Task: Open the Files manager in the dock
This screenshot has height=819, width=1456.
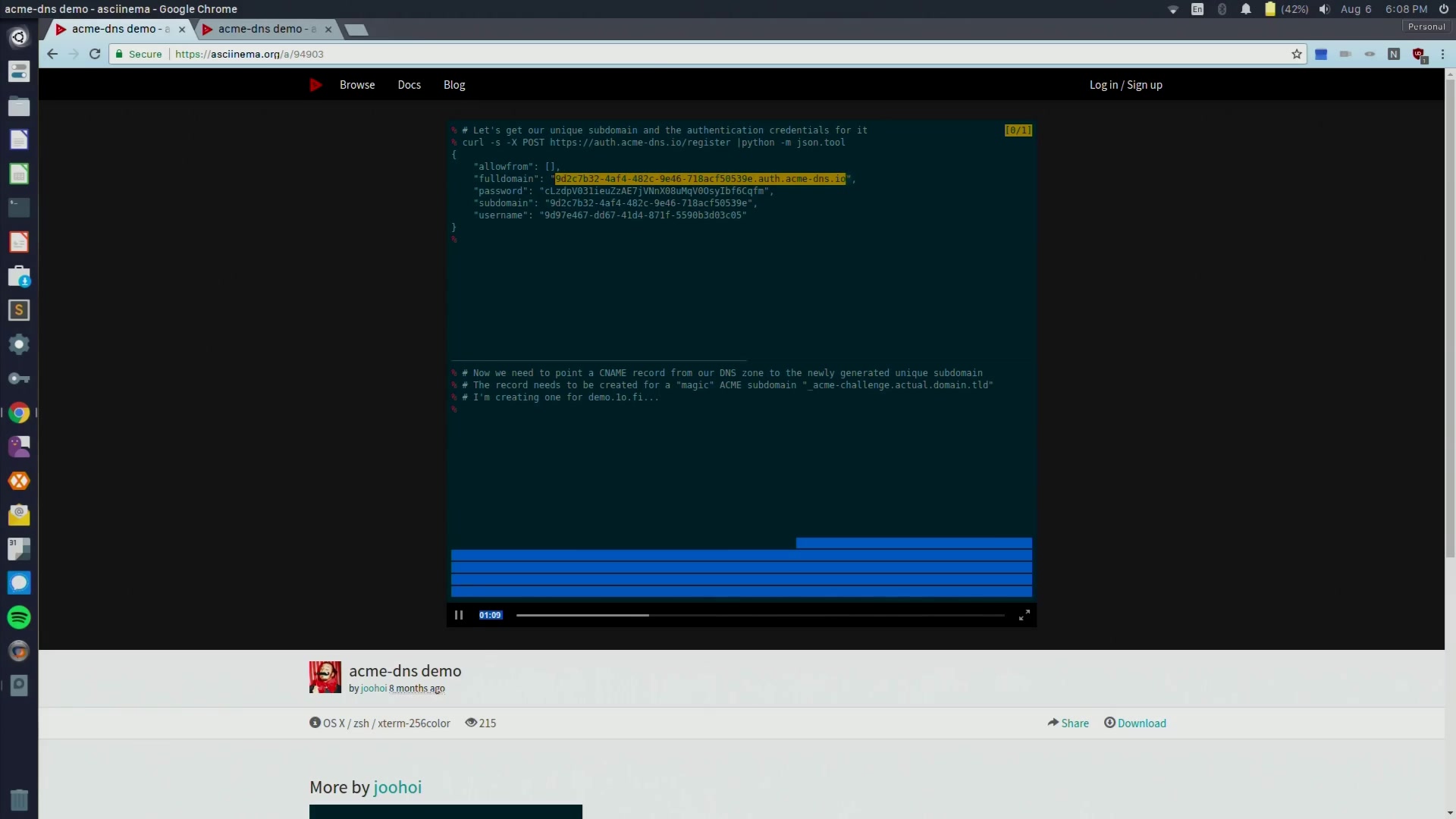Action: [x=19, y=105]
